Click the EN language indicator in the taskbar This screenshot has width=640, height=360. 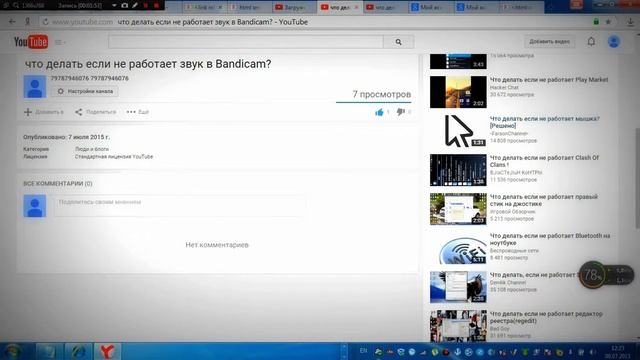coord(363,351)
